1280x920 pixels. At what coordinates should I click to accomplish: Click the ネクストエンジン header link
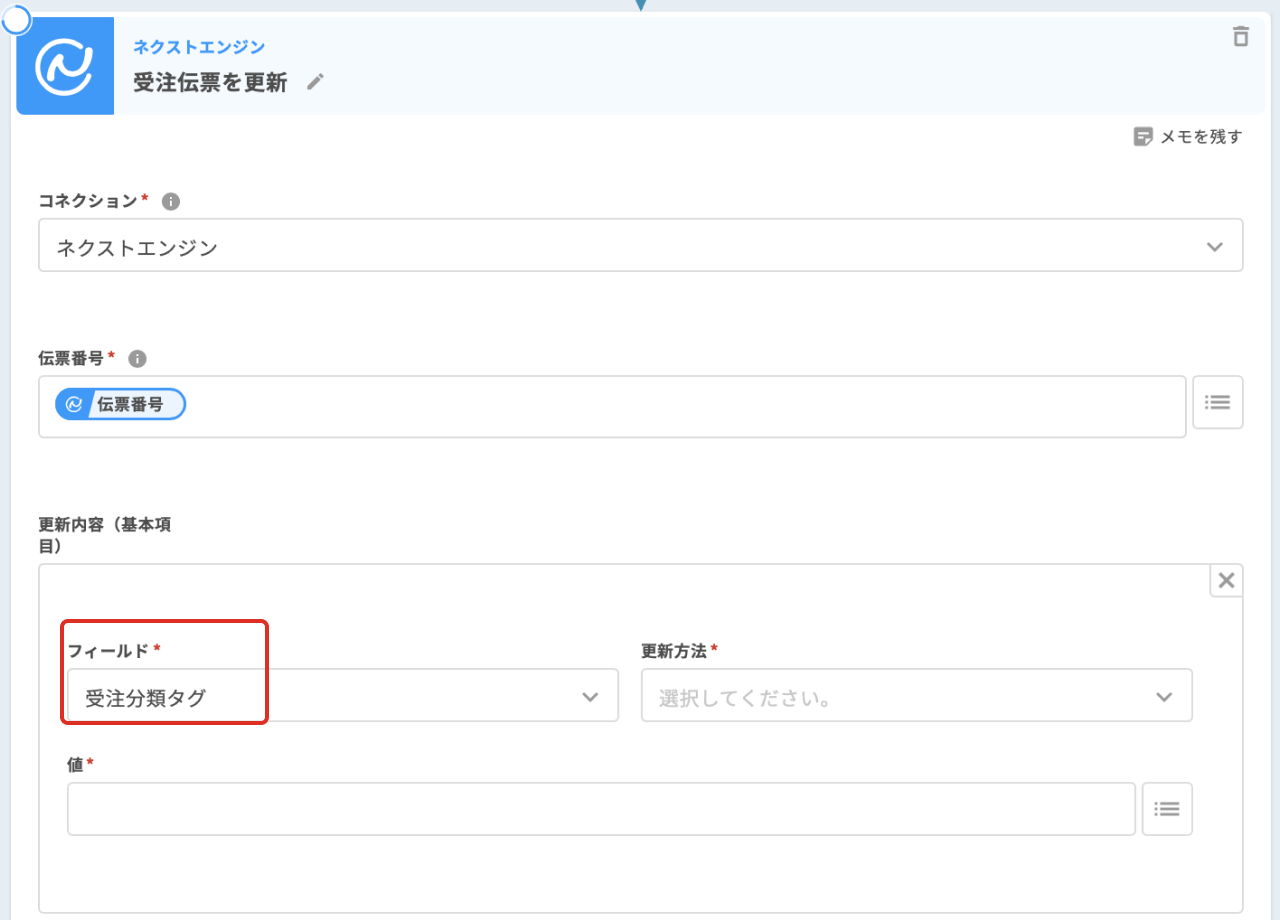pos(199,47)
